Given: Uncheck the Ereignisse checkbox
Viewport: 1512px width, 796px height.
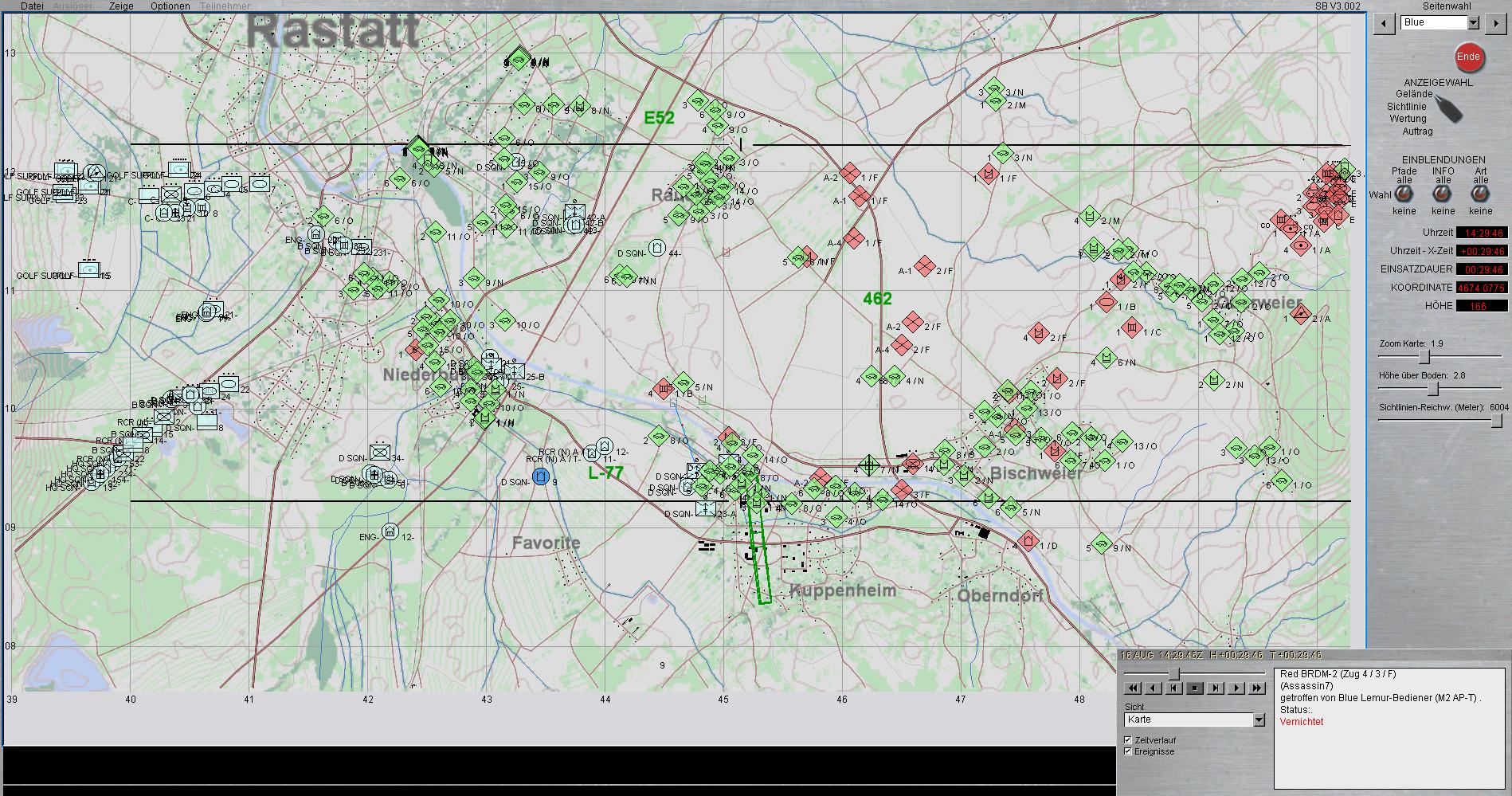Looking at the screenshot, I should (x=1128, y=751).
